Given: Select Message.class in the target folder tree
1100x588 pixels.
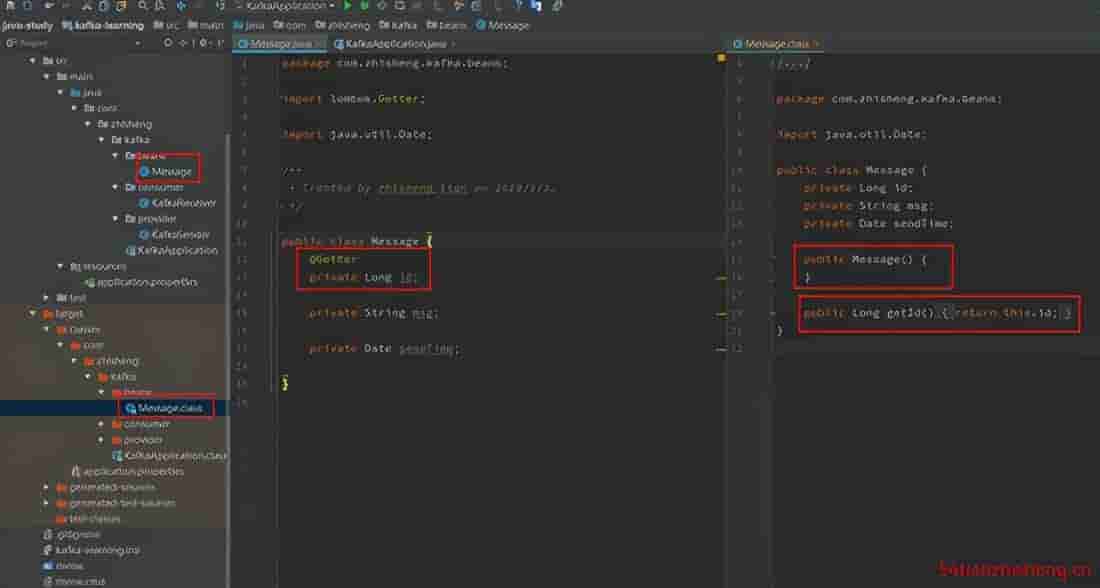Looking at the screenshot, I should tap(170, 408).
